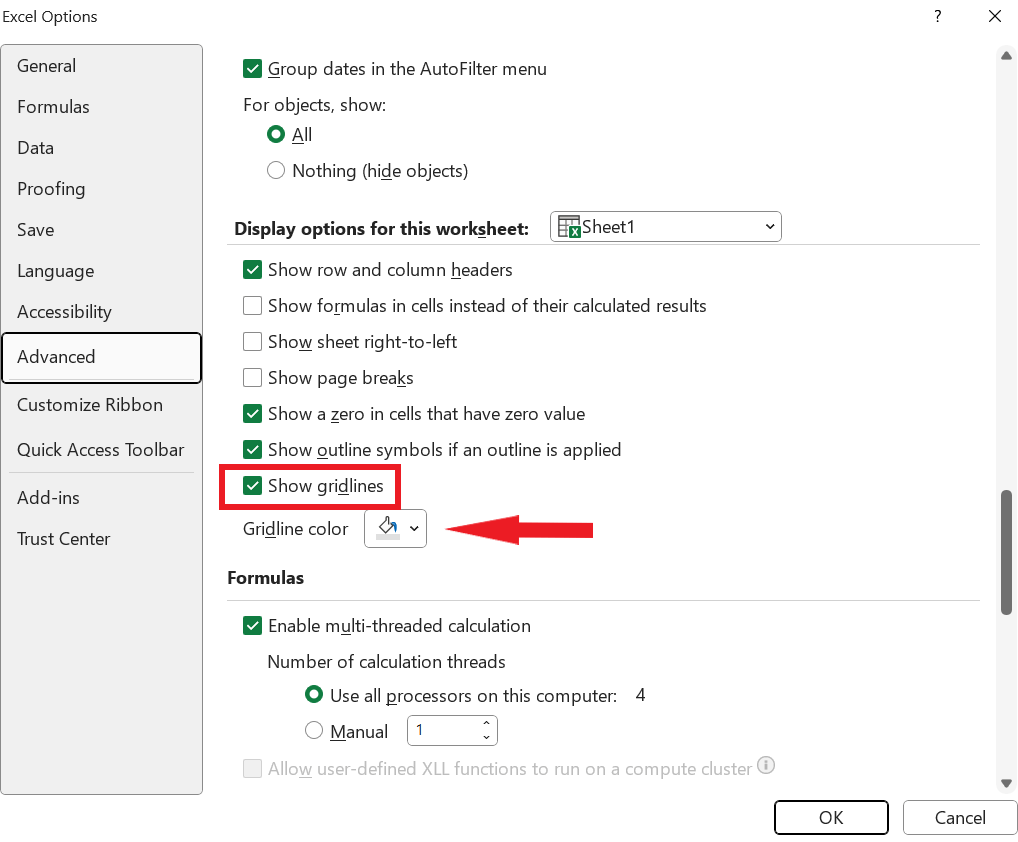Click the info icon beside XLL functions option
This screenshot has height=842, width=1018.
pyautogui.click(x=766, y=766)
